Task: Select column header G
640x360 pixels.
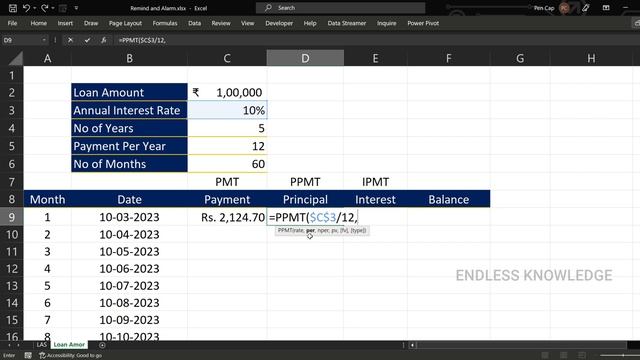Action: 520,58
